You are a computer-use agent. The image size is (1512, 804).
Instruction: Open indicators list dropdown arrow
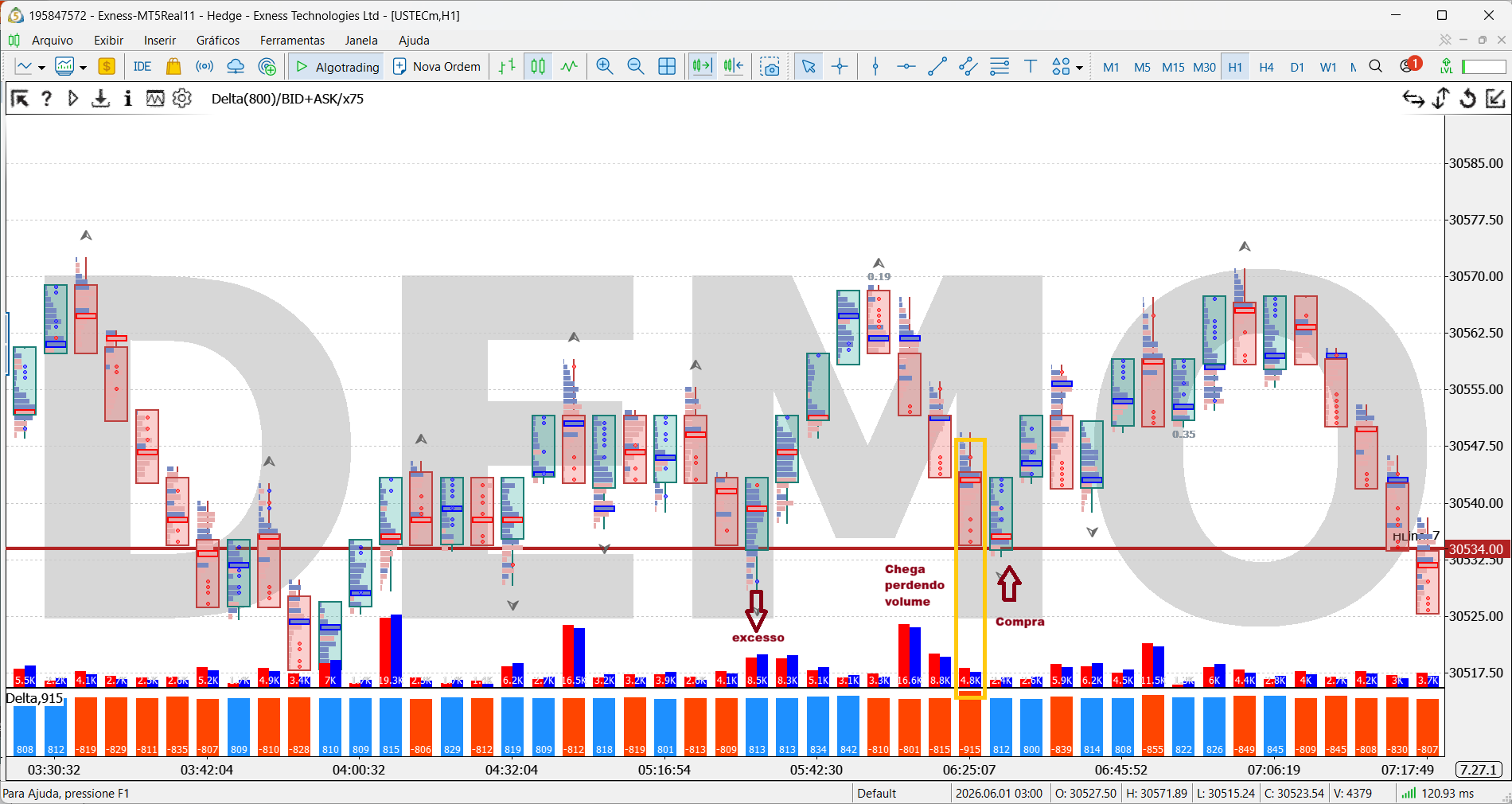coord(83,68)
